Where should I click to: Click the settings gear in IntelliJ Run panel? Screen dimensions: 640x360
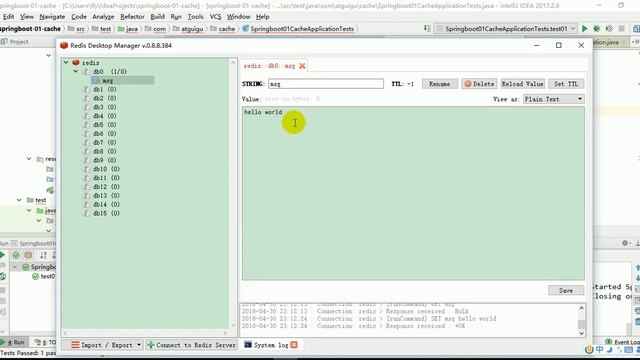(625, 243)
